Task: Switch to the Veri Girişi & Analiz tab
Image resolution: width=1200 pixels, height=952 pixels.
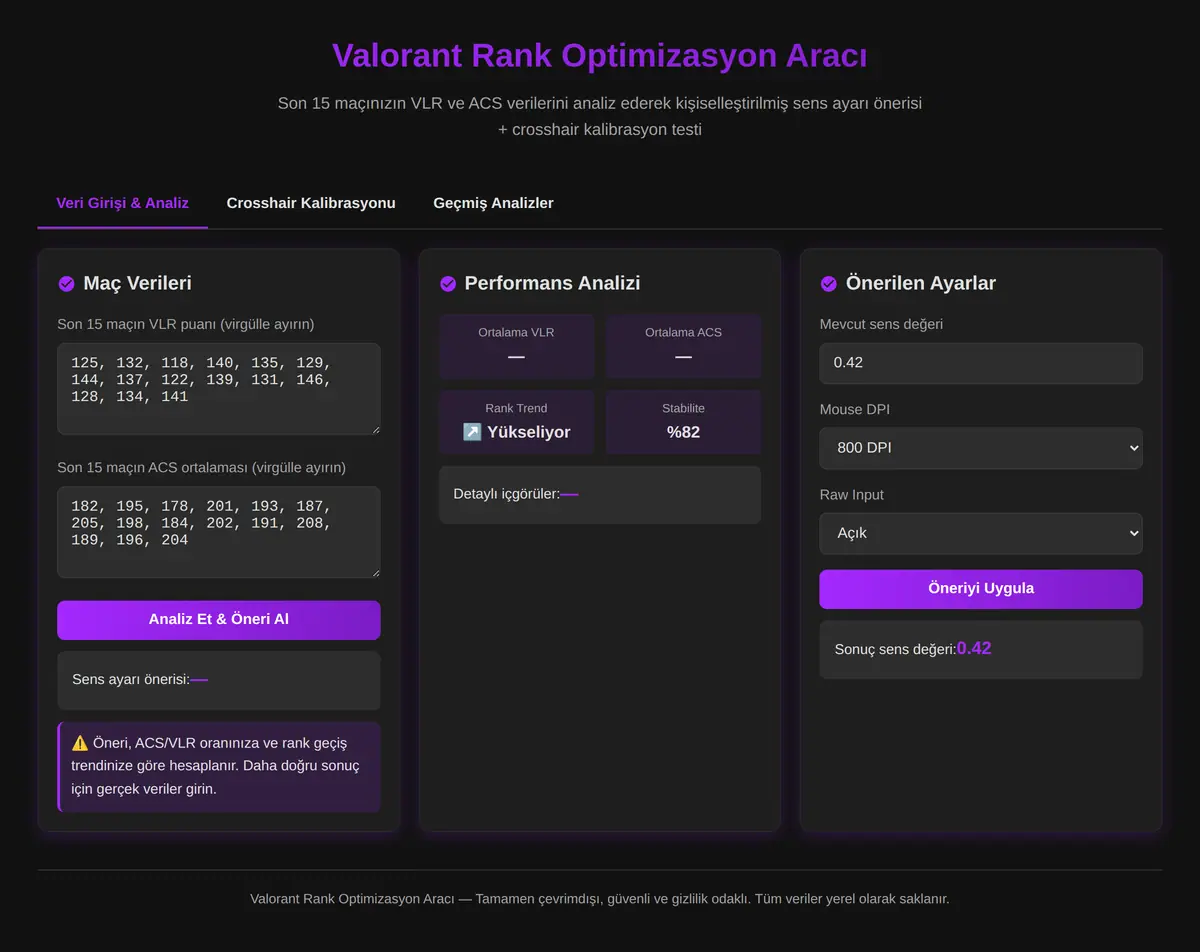Action: (123, 203)
